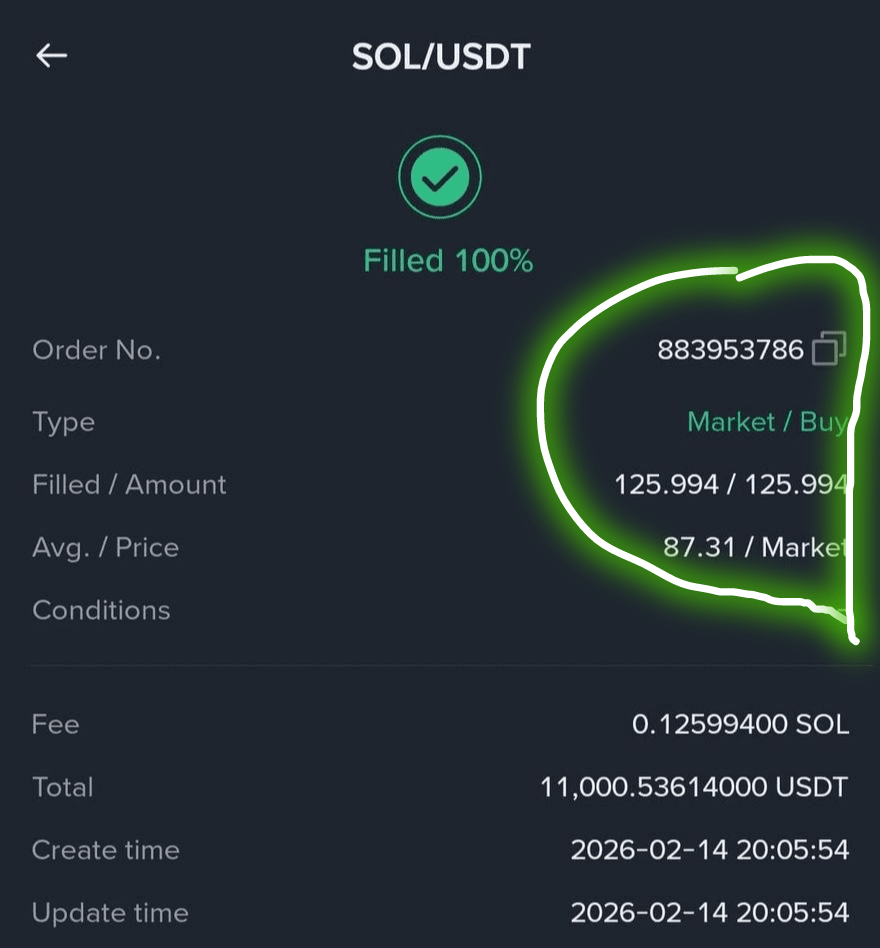Select order number 883953786
This screenshot has height=948, width=880.
tap(730, 349)
